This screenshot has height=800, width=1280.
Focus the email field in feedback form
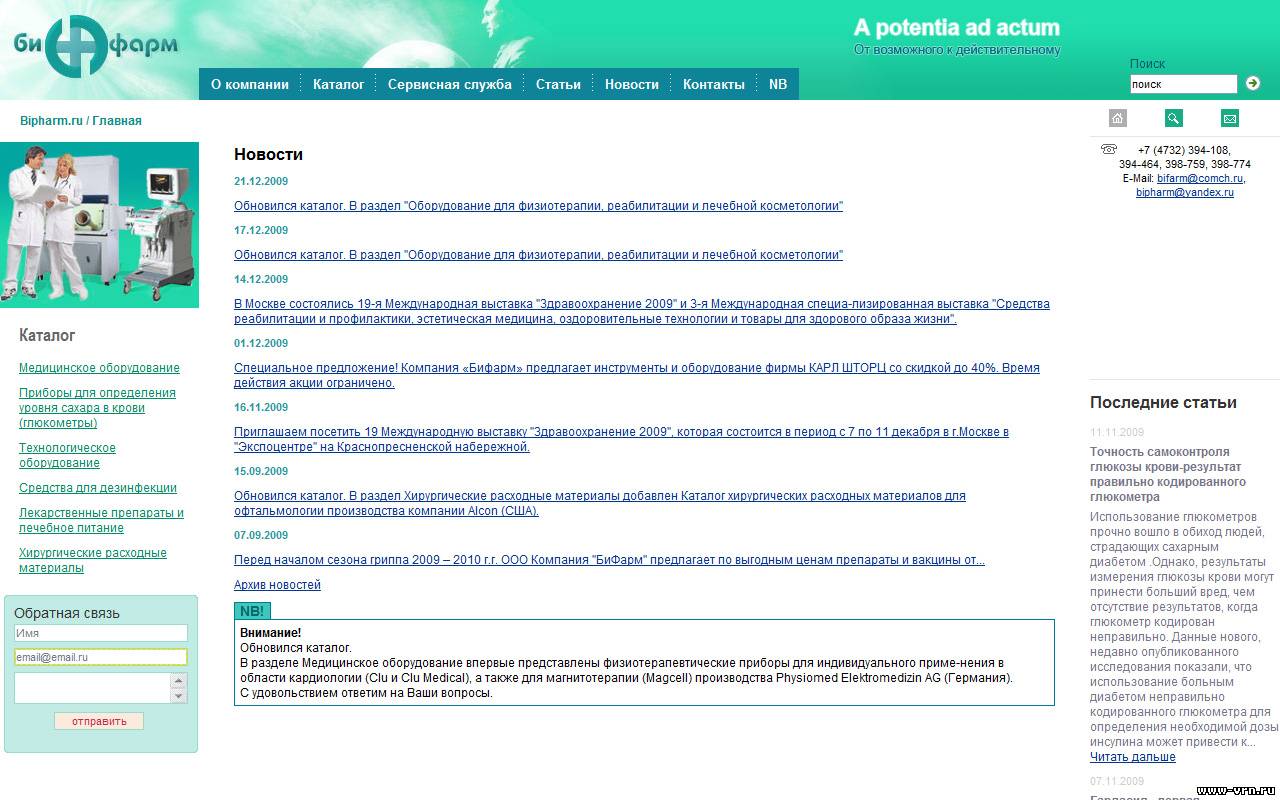coord(100,657)
